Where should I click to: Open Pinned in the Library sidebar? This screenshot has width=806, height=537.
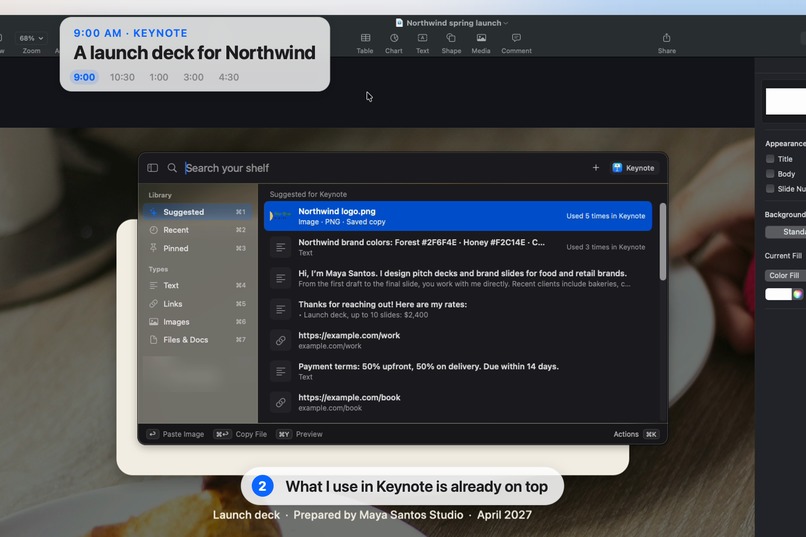pyautogui.click(x=197, y=248)
